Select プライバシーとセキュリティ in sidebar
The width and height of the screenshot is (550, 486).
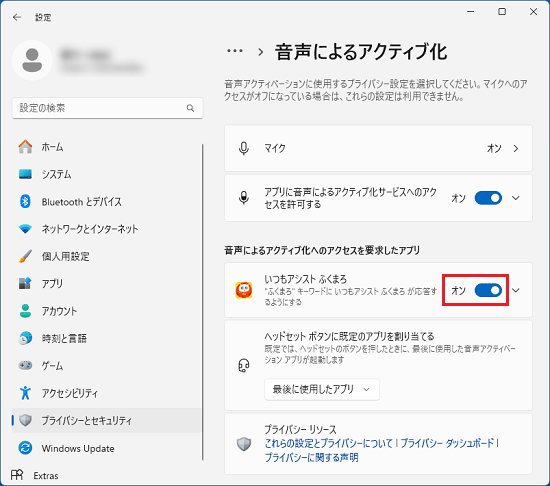[x=107, y=420]
